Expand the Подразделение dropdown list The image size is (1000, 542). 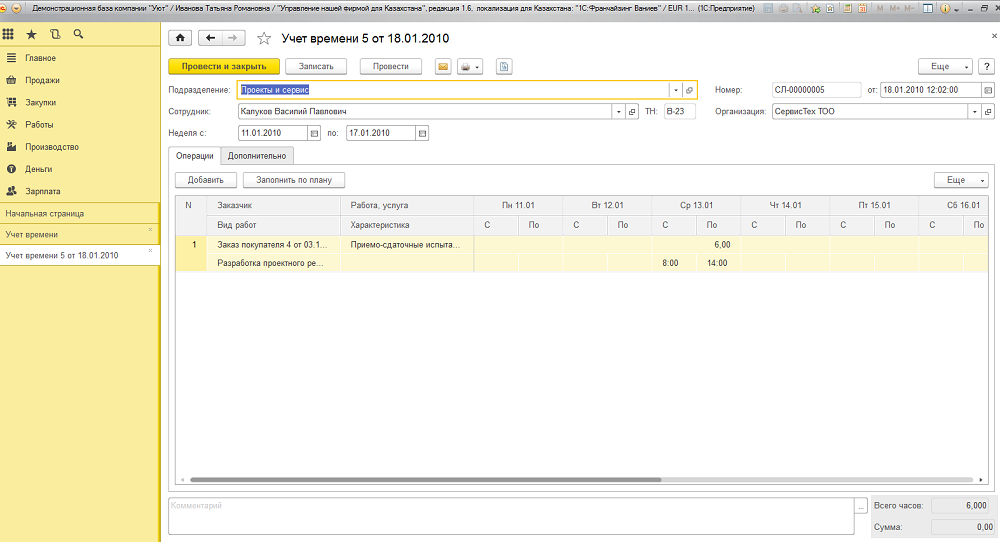(676, 90)
